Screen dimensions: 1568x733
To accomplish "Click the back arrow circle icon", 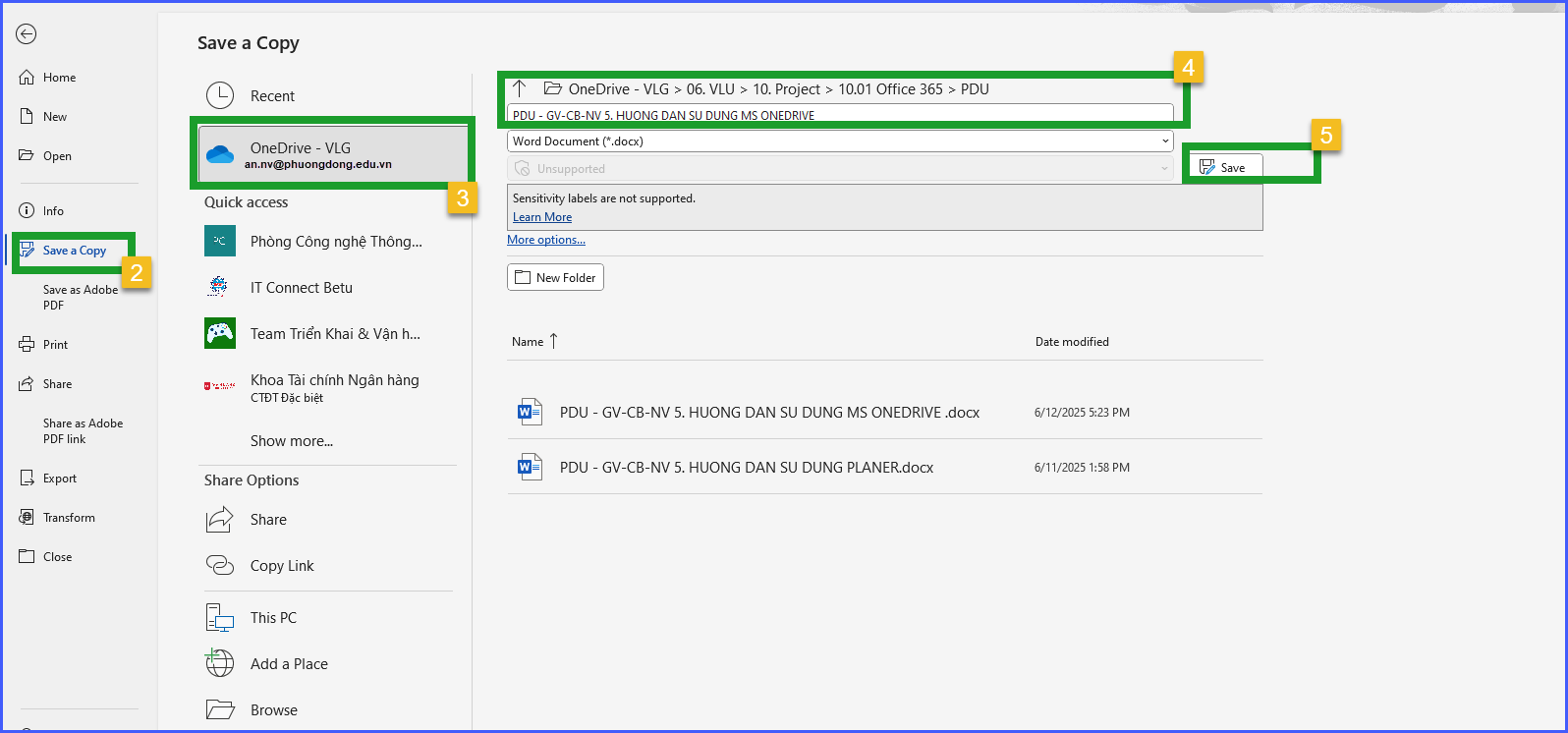I will (27, 34).
